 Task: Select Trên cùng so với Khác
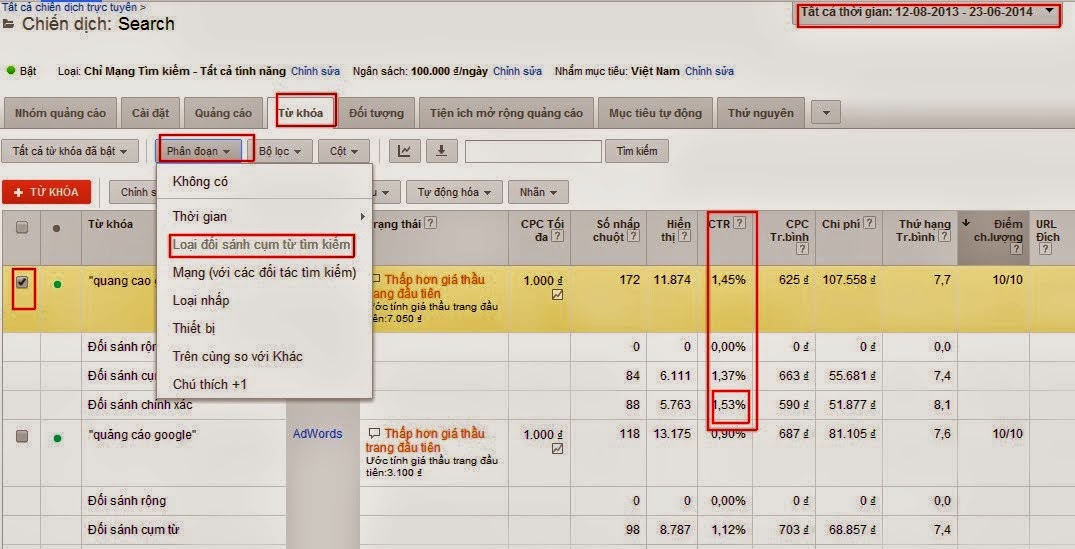pos(265,357)
